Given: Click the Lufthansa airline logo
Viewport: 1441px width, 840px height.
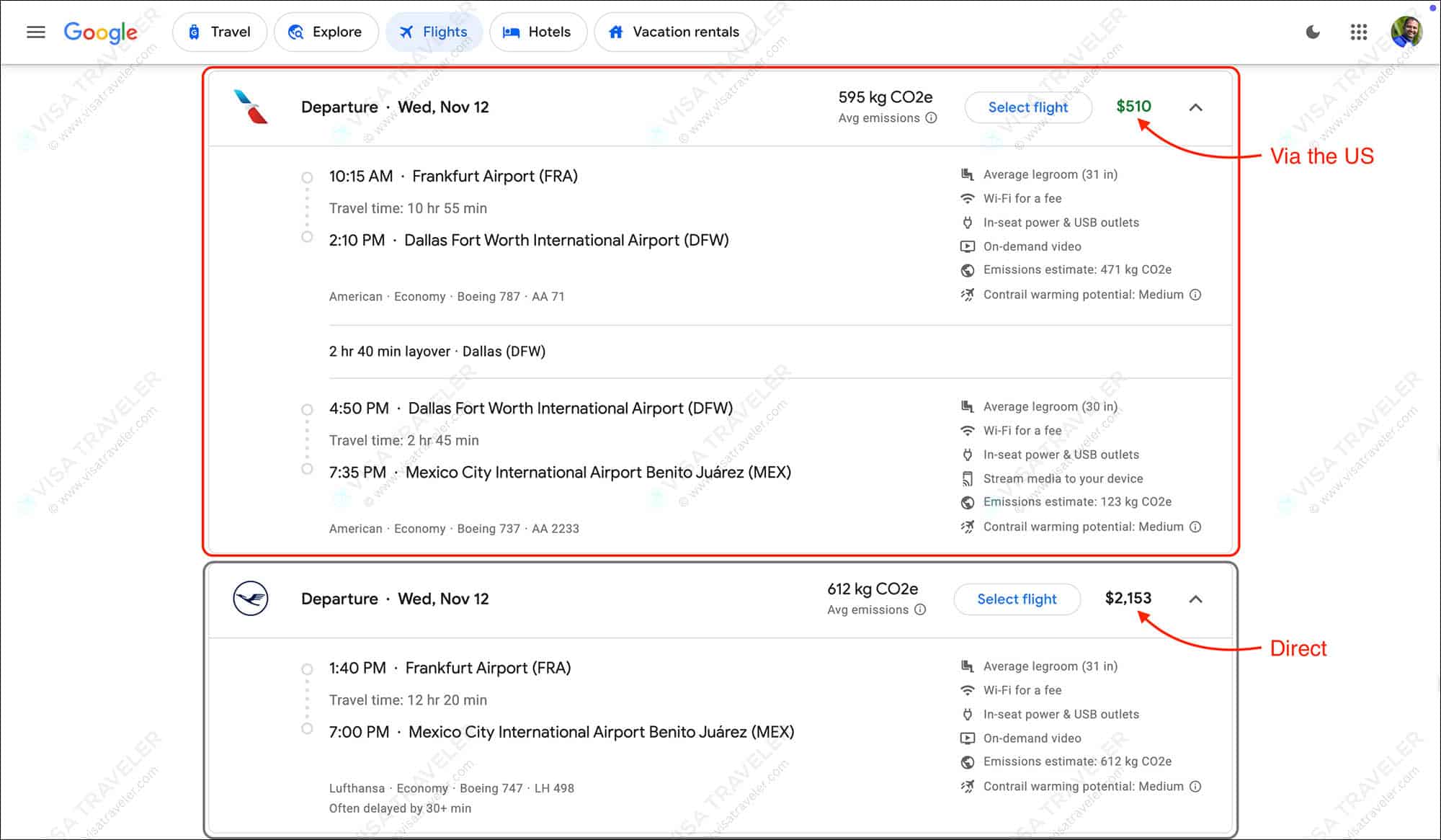Looking at the screenshot, I should click(x=250, y=599).
